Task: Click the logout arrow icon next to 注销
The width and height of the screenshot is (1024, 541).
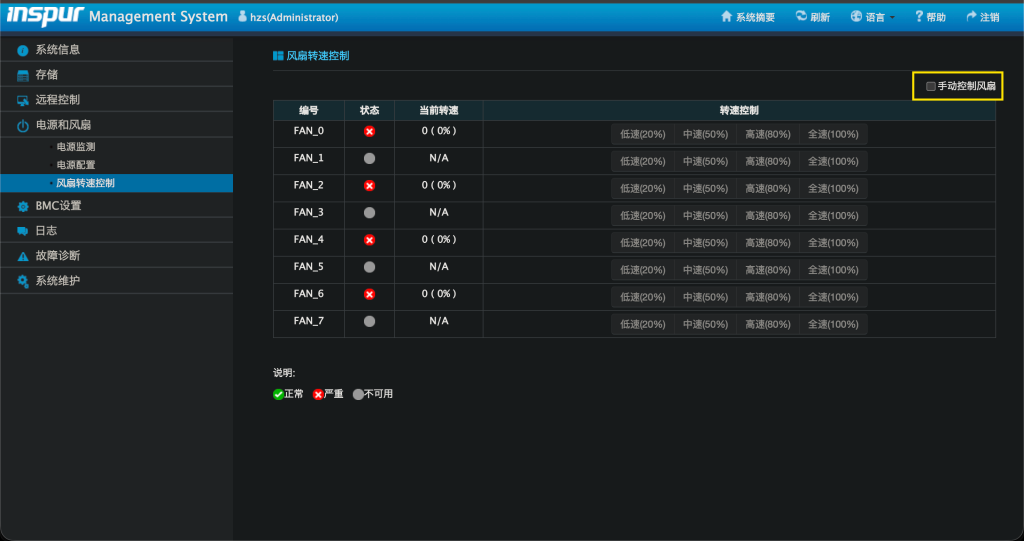Action: [x=971, y=16]
